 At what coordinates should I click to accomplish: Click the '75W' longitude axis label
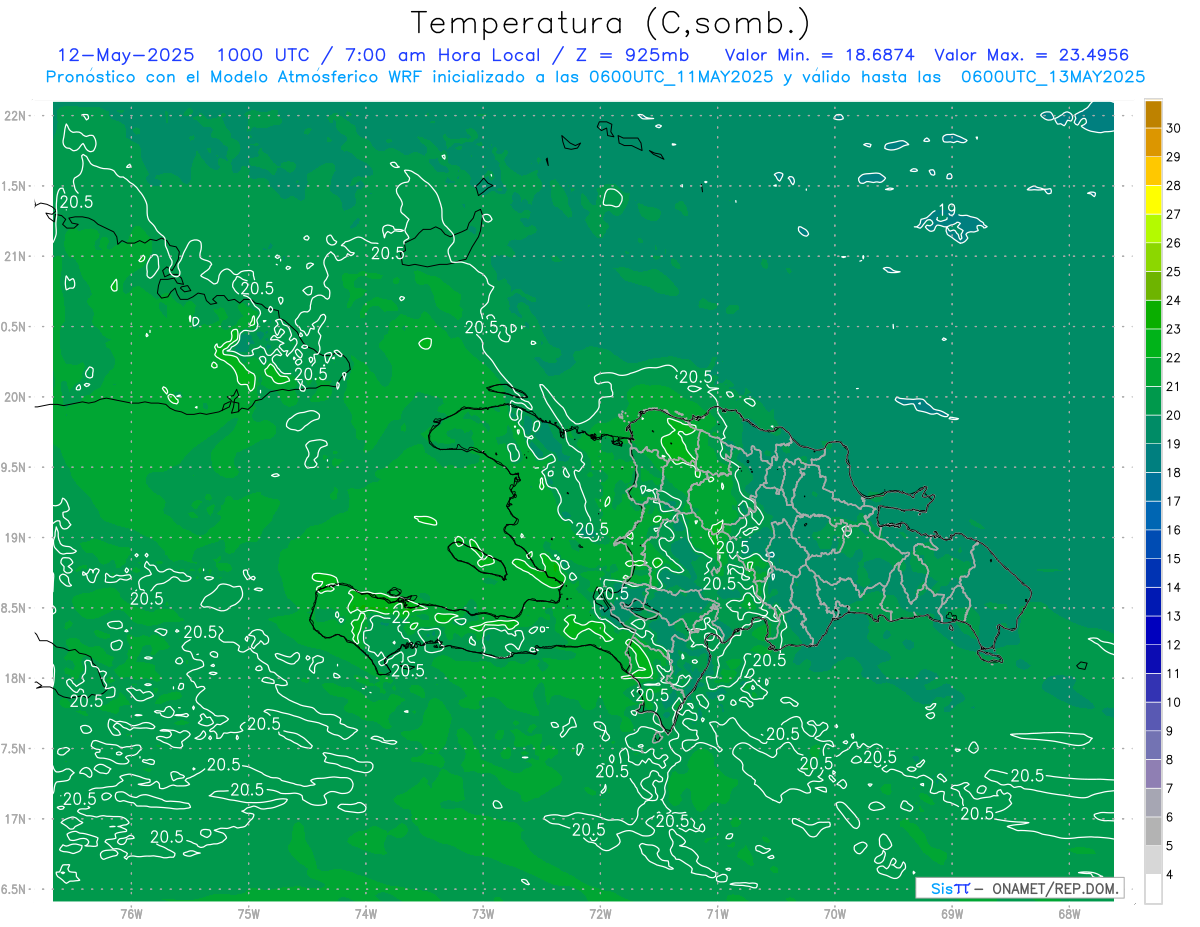[x=248, y=912]
